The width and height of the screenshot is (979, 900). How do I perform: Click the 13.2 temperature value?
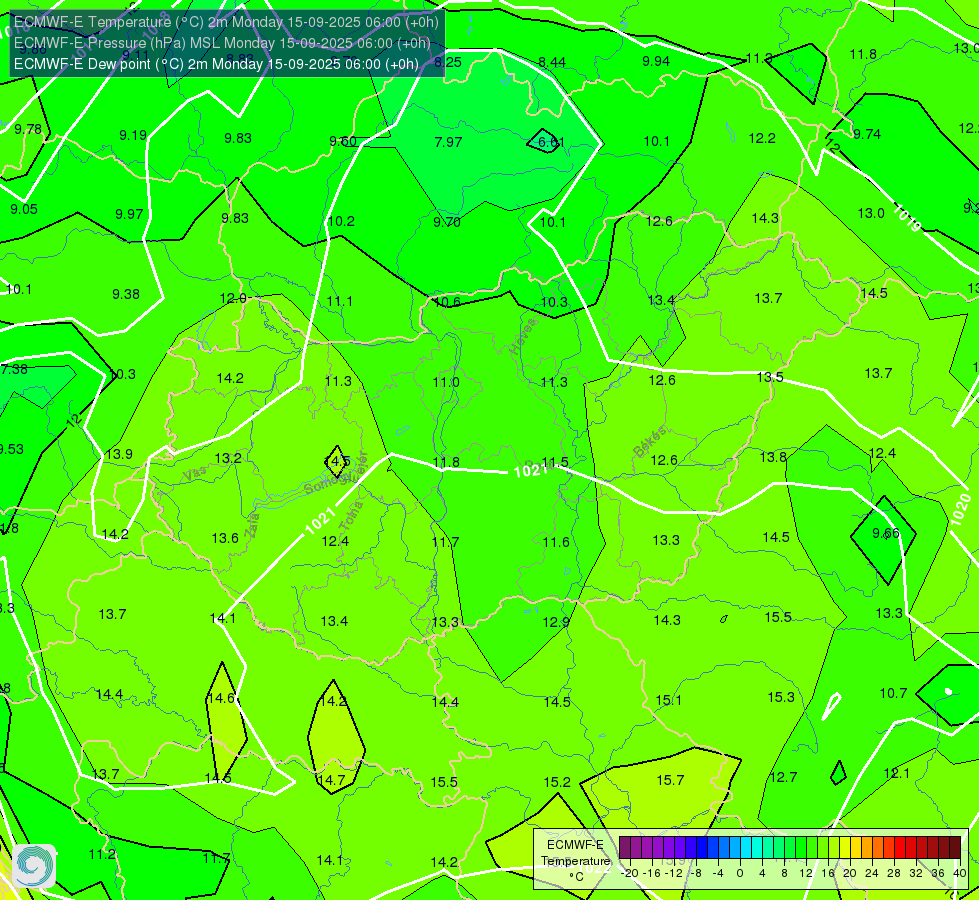point(228,458)
